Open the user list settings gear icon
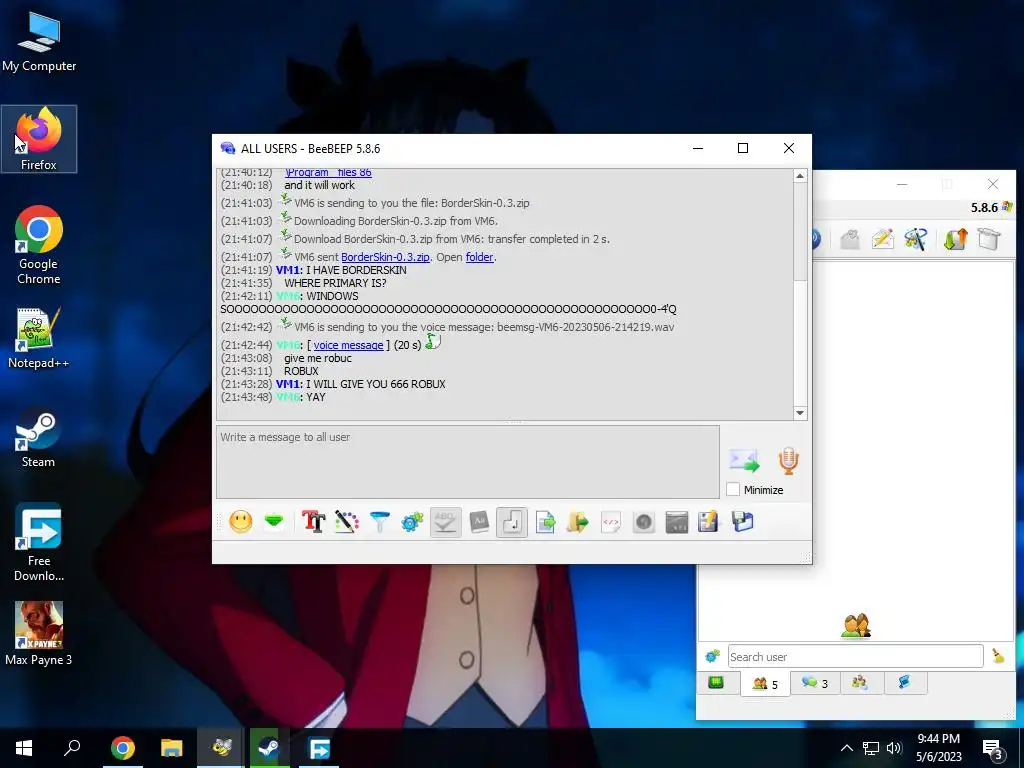The height and width of the screenshot is (768, 1024). coord(712,656)
